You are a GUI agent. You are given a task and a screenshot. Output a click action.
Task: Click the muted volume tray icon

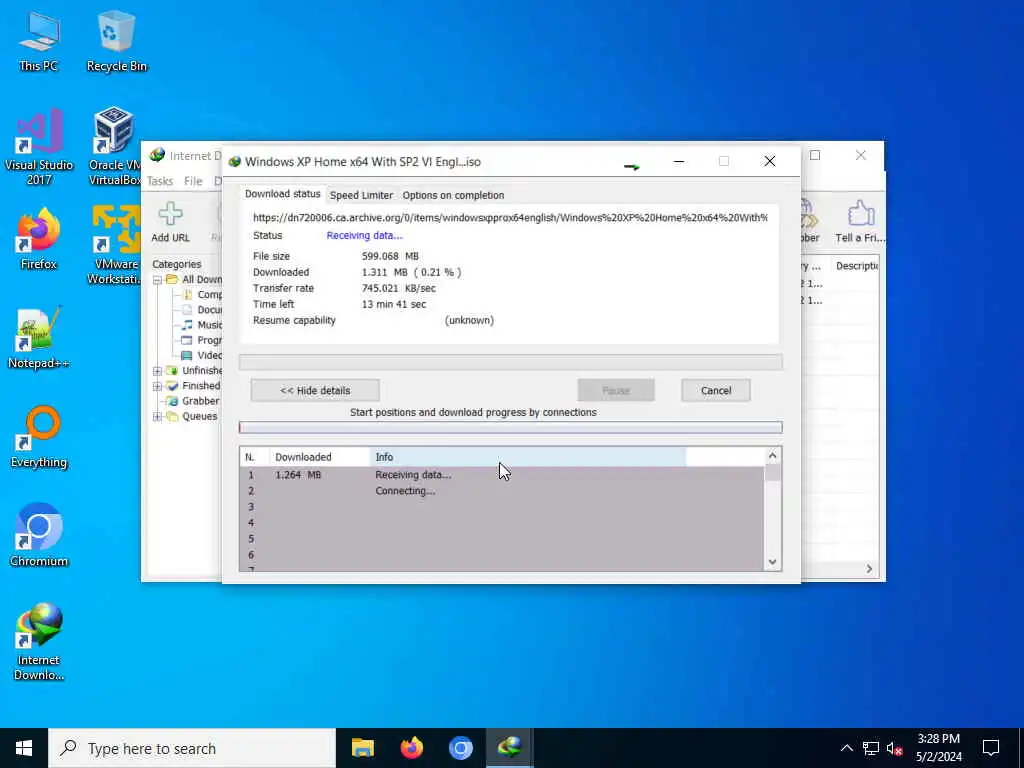pos(895,748)
